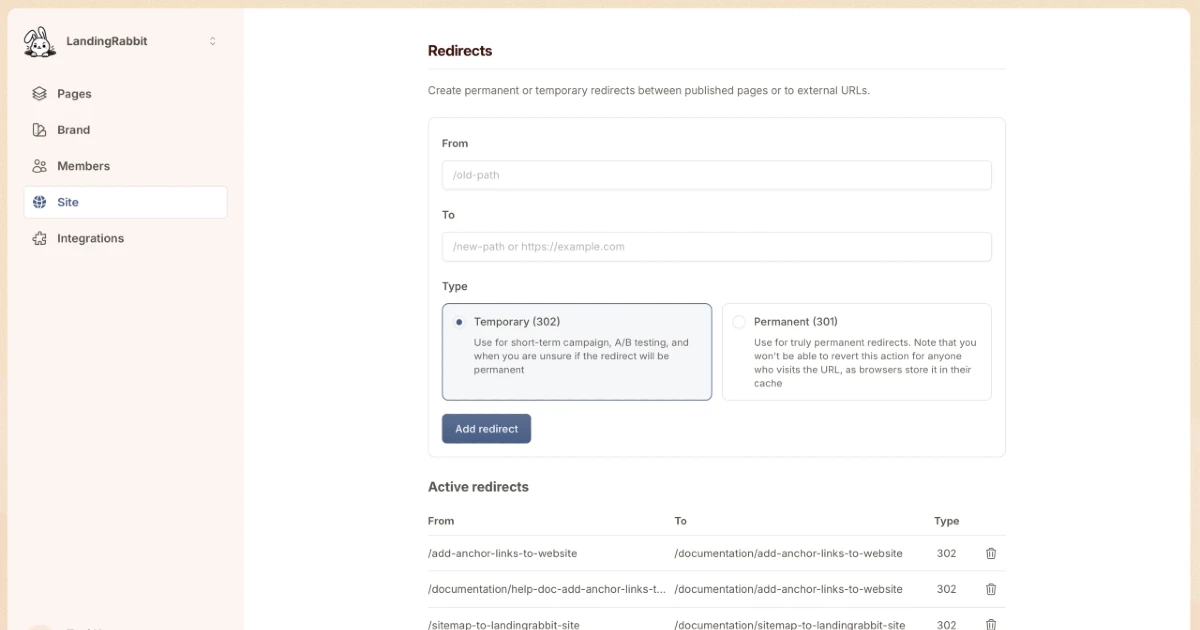Open the Members section
This screenshot has height=630, width=1200.
83,166
